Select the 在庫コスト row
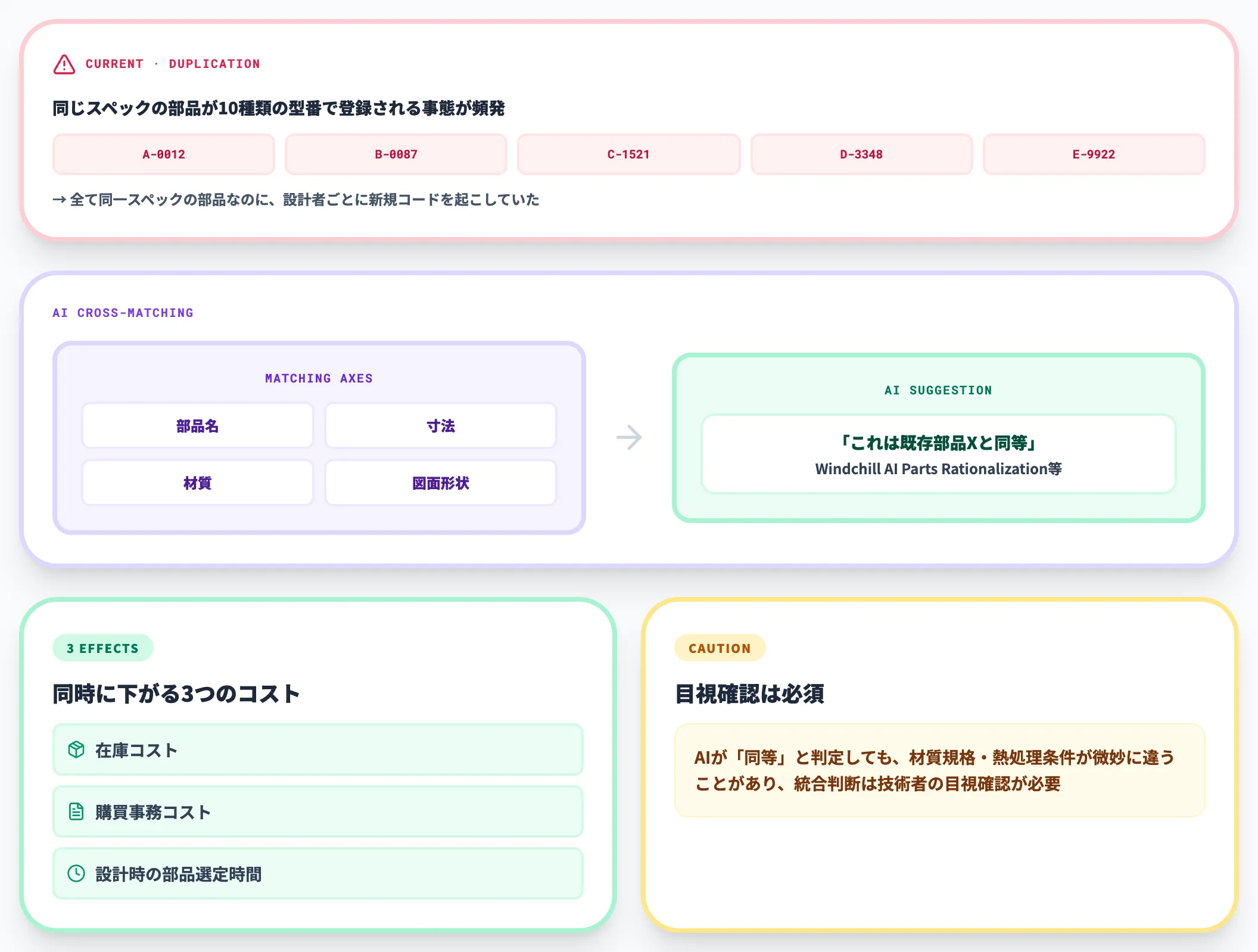1258x952 pixels. pyautogui.click(x=318, y=749)
